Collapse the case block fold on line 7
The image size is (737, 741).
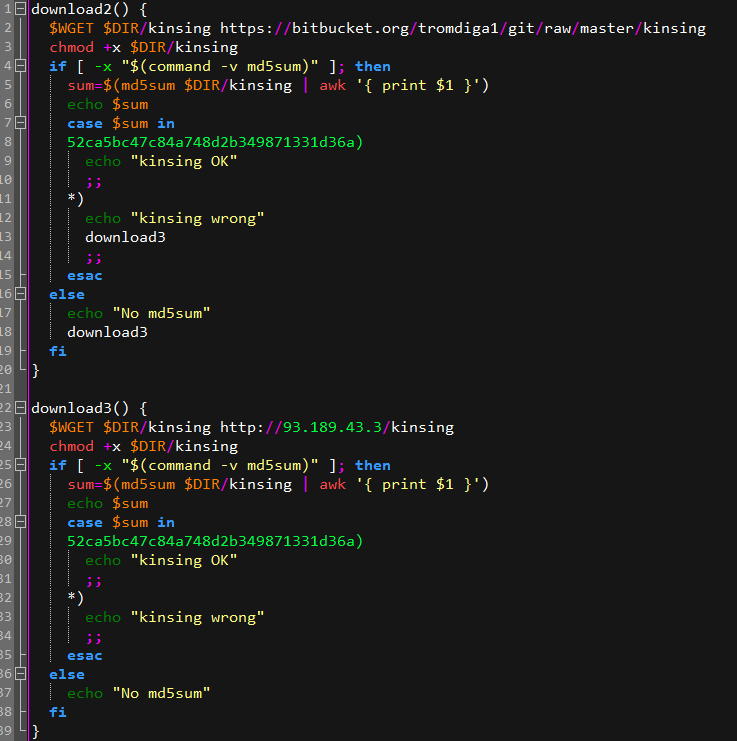(x=20, y=123)
